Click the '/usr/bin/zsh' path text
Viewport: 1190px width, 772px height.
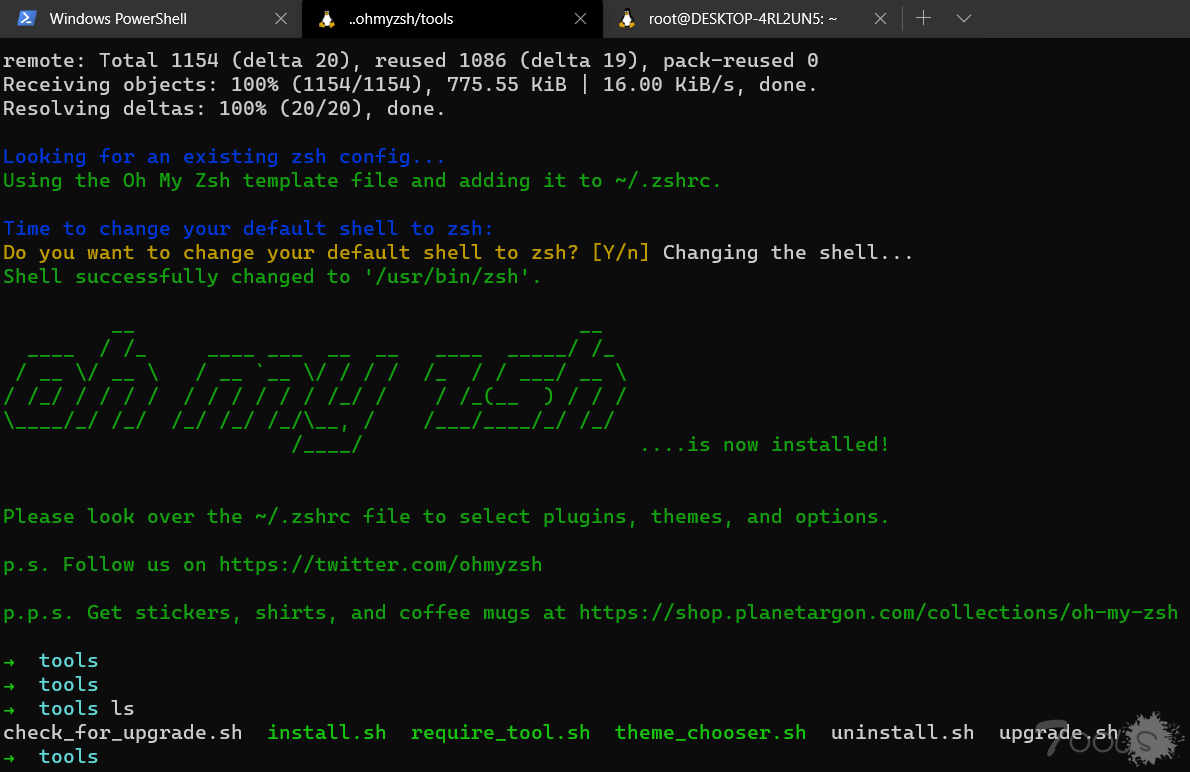tap(447, 276)
